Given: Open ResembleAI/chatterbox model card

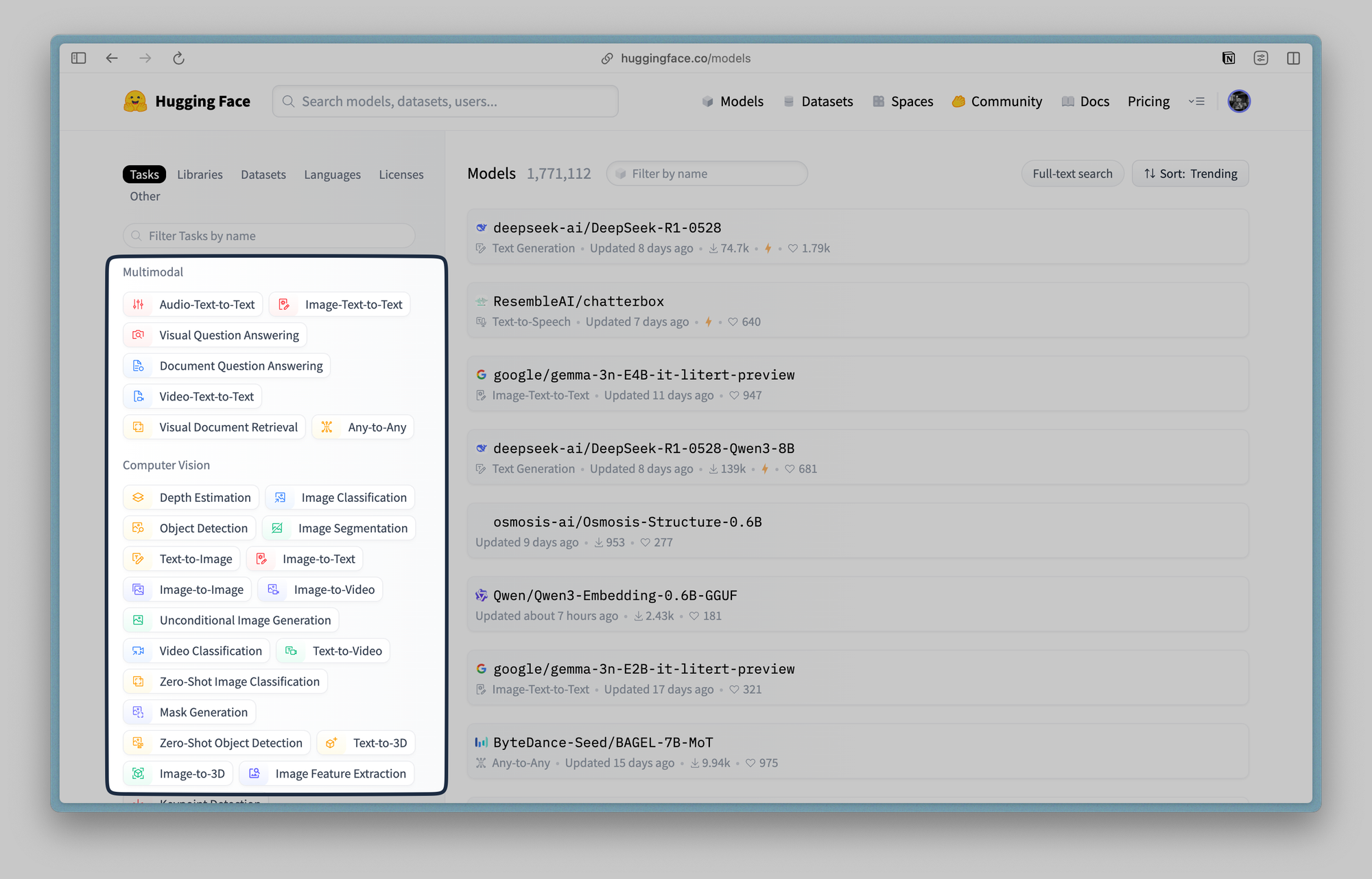Looking at the screenshot, I should (x=858, y=310).
